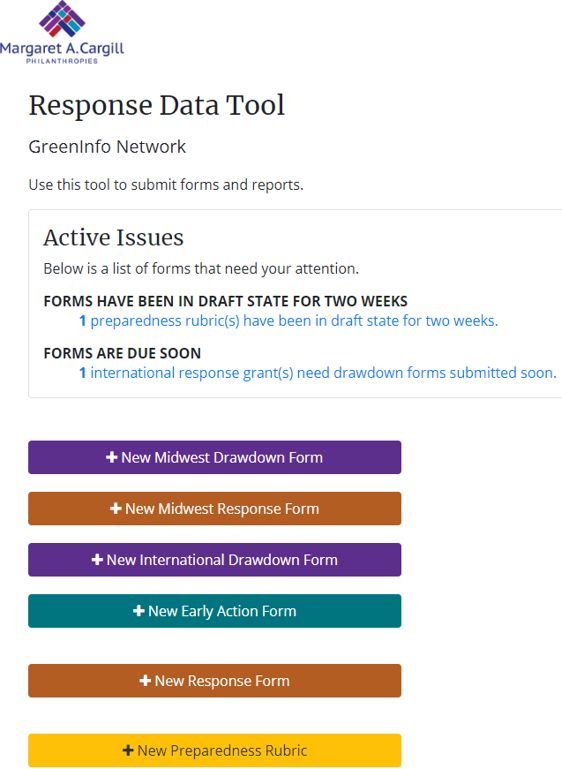Create a New Preparedness Rubric

click(214, 750)
